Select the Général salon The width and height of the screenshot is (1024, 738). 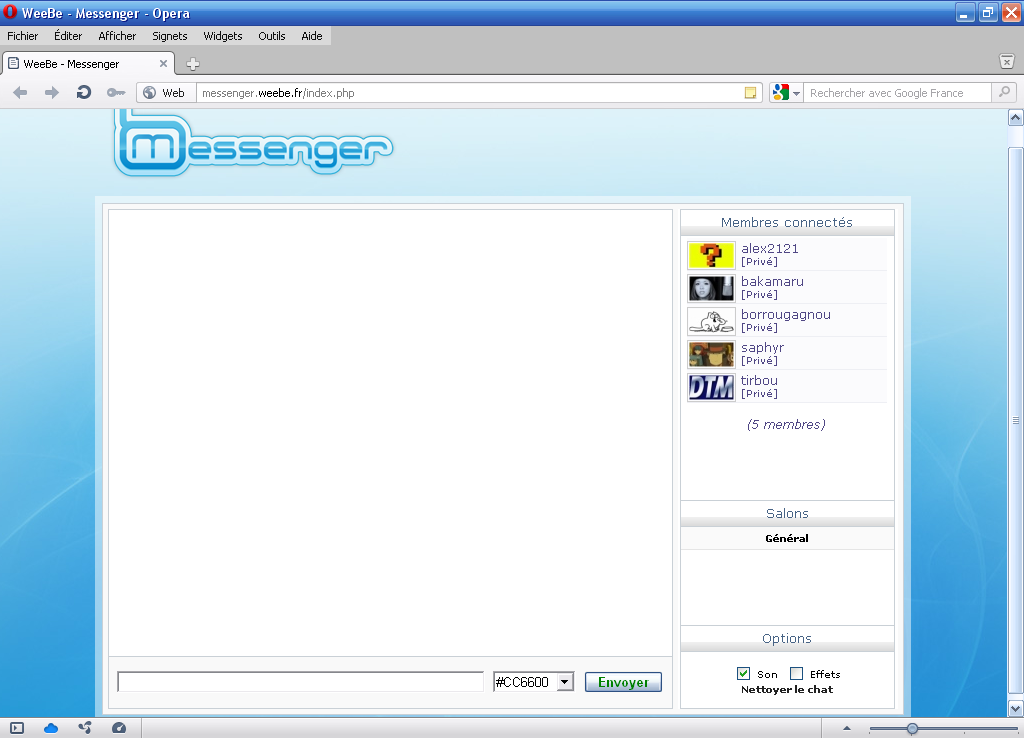(x=787, y=538)
